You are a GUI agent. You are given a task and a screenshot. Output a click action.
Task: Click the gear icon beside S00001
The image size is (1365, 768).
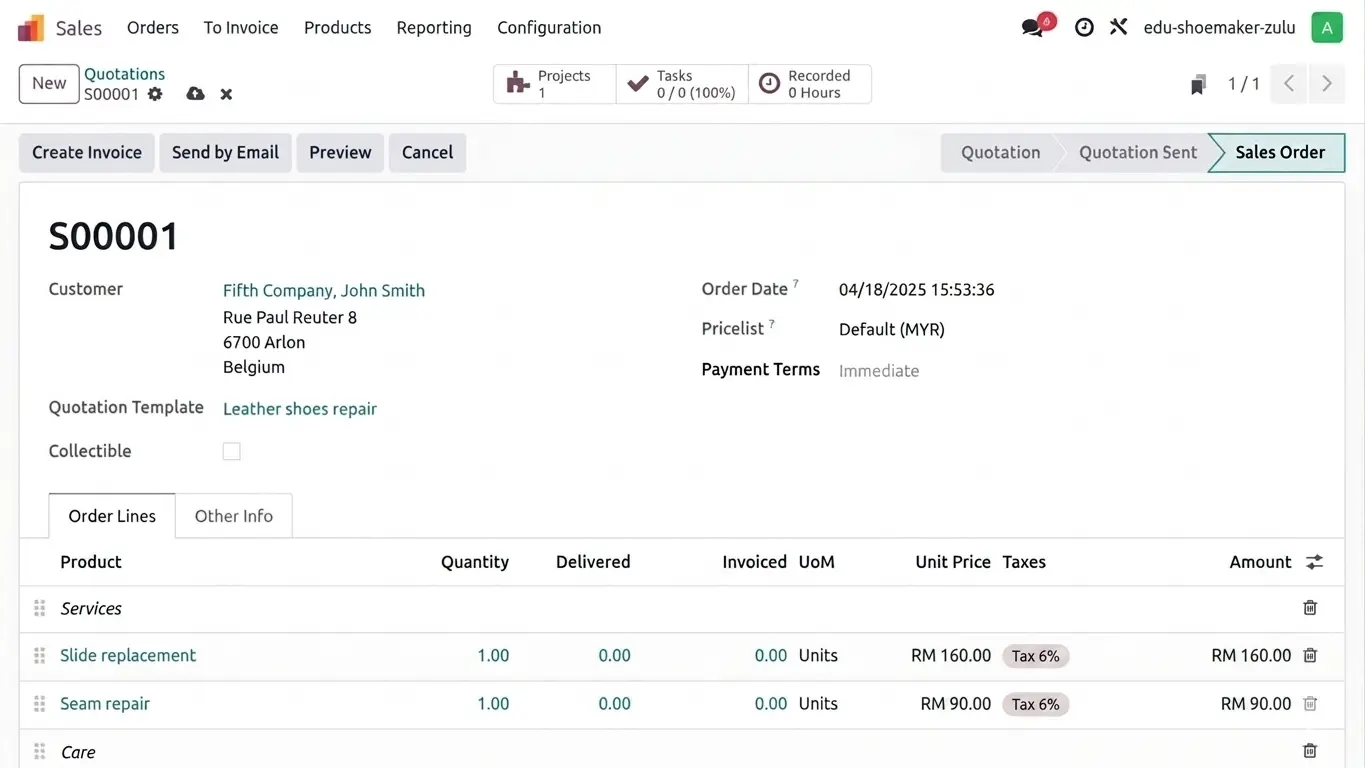(x=155, y=94)
